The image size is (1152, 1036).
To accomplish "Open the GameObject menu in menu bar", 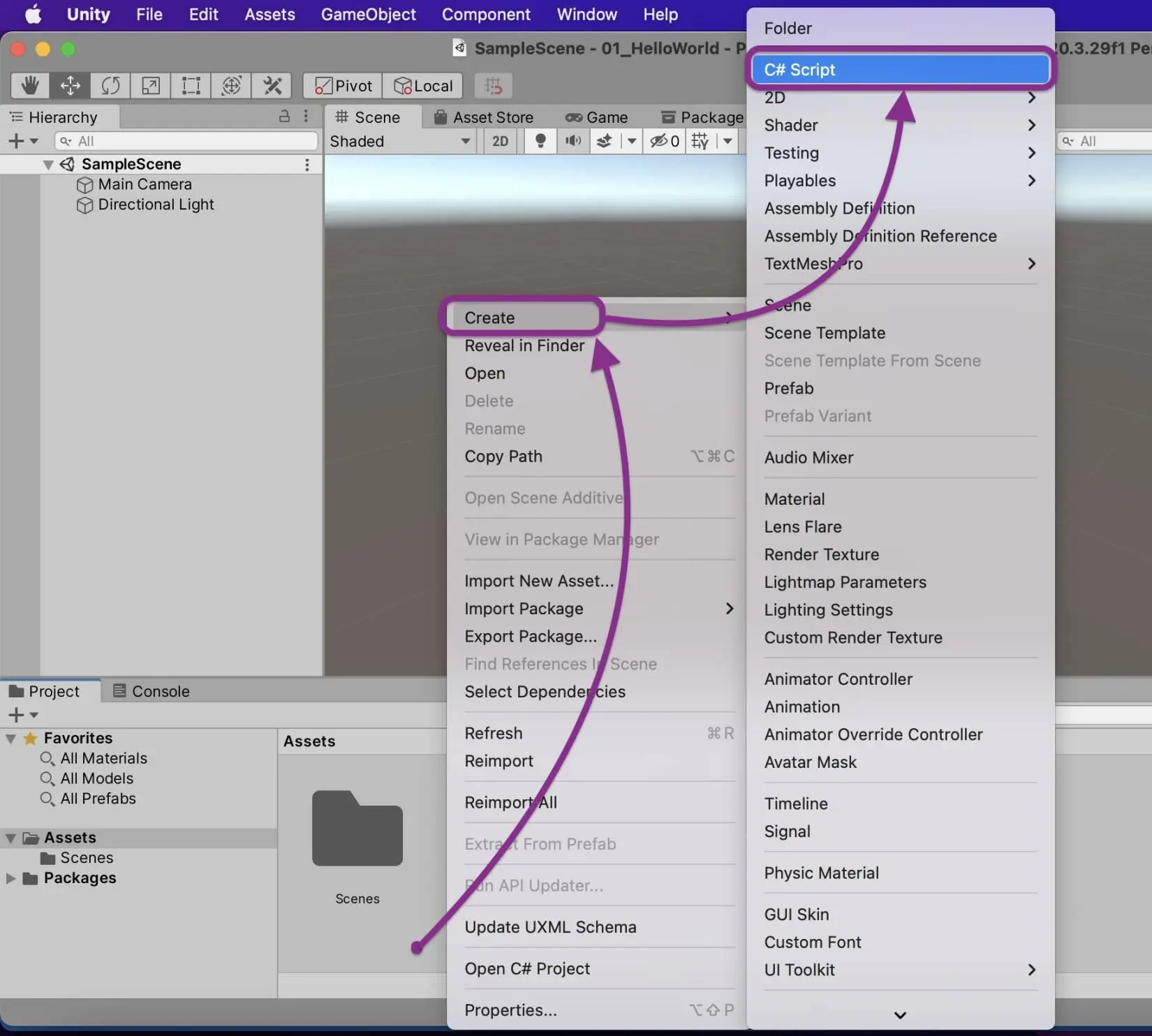I will pyautogui.click(x=368, y=14).
